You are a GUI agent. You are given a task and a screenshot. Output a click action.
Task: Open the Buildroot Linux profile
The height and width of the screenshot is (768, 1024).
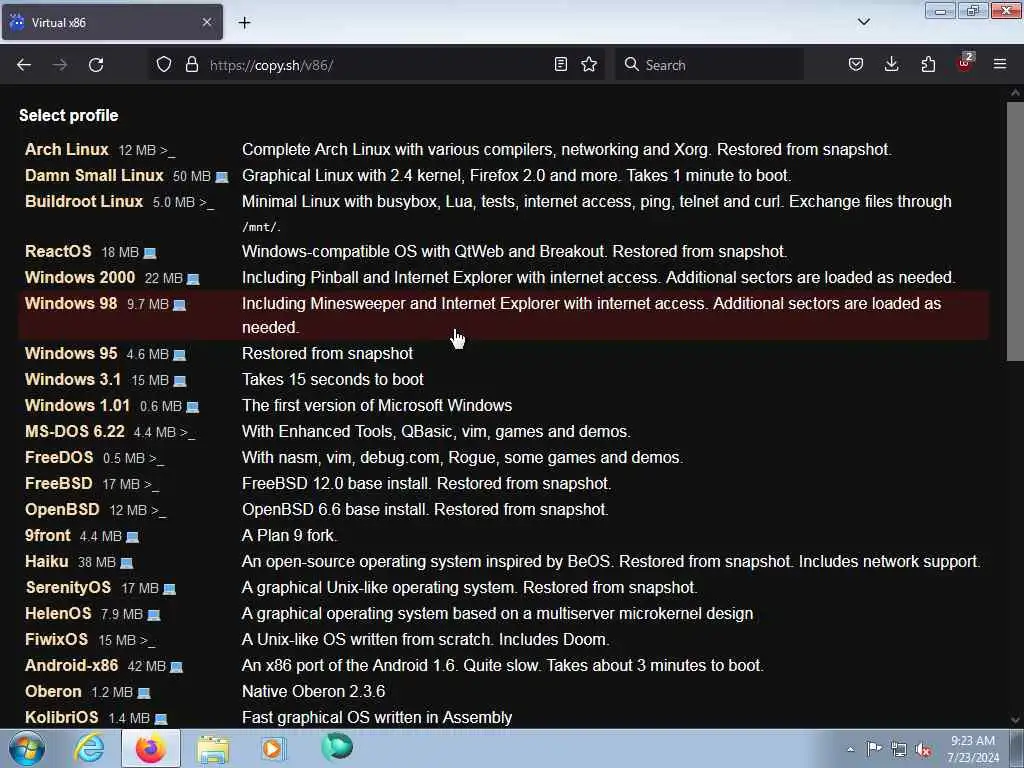tap(84, 202)
